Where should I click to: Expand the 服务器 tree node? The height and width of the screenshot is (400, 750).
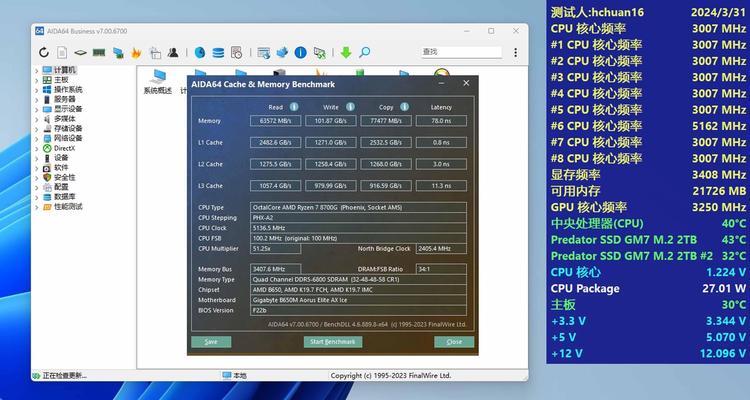pyautogui.click(x=37, y=100)
